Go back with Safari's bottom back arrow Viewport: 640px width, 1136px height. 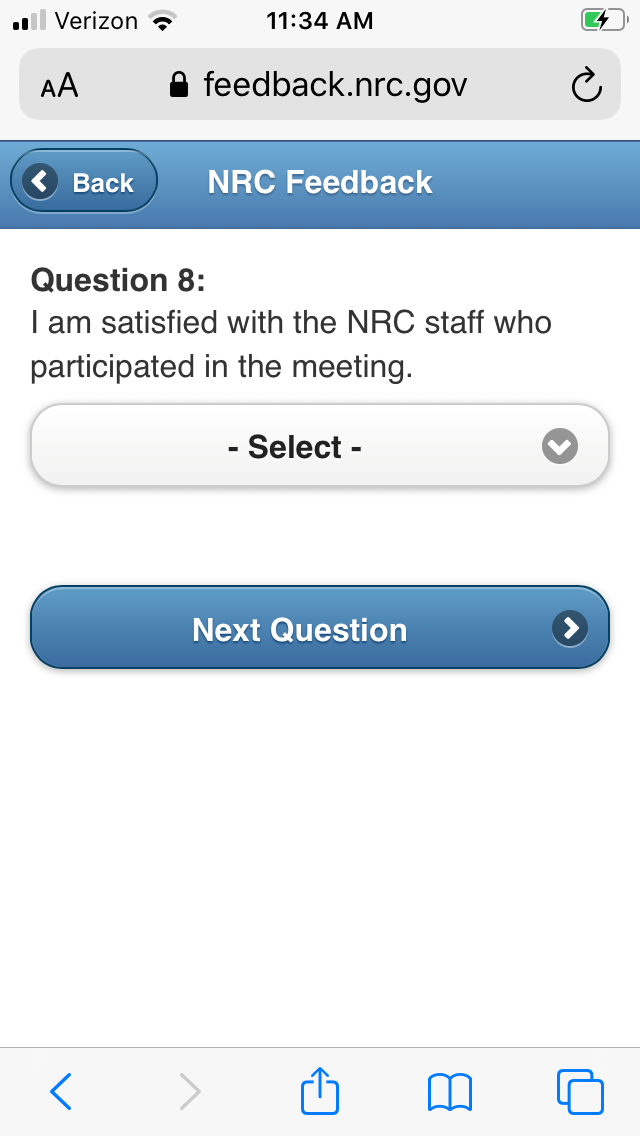pos(61,1091)
